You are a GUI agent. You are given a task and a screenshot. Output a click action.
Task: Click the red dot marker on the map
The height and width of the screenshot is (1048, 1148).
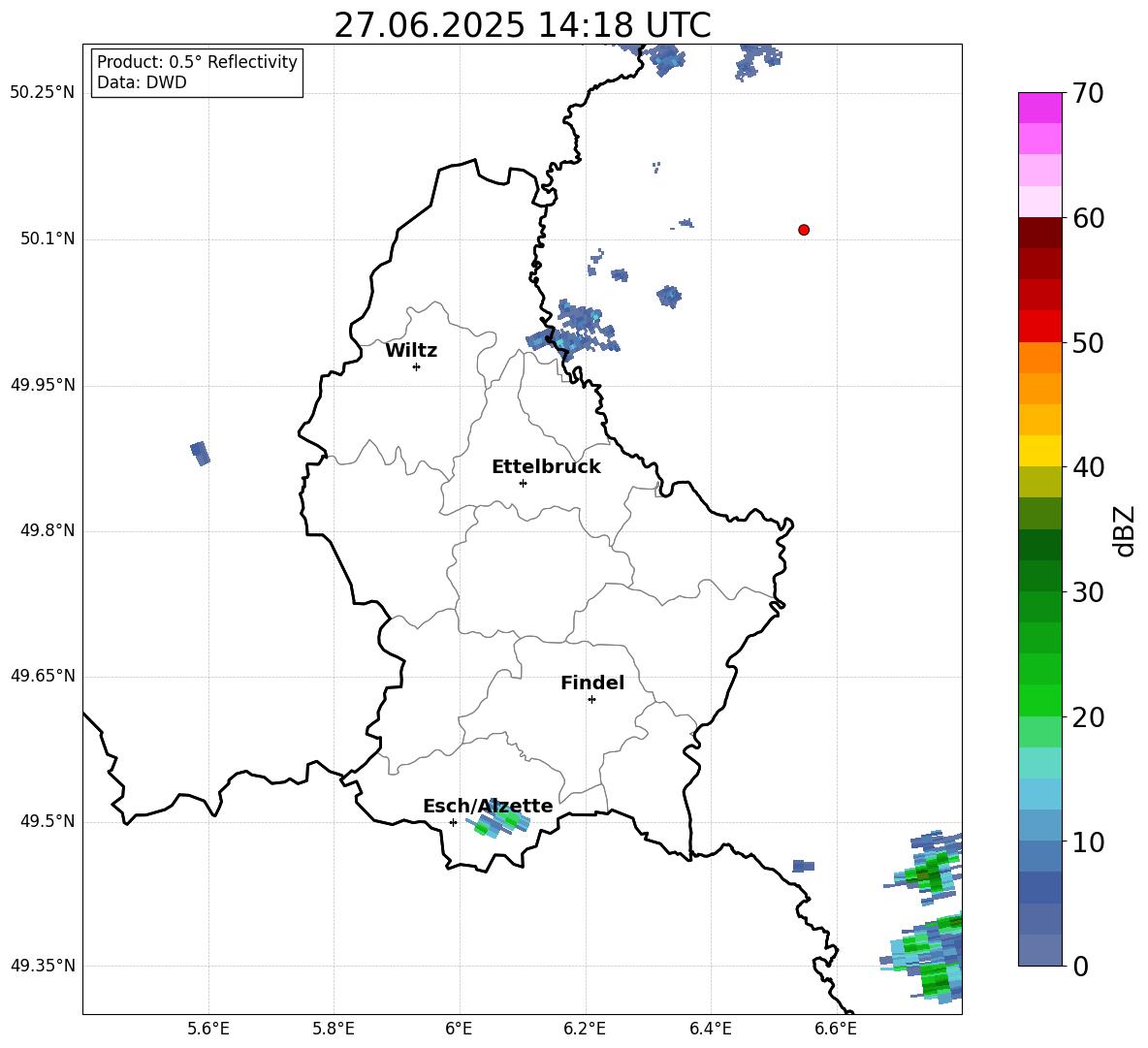point(803,230)
